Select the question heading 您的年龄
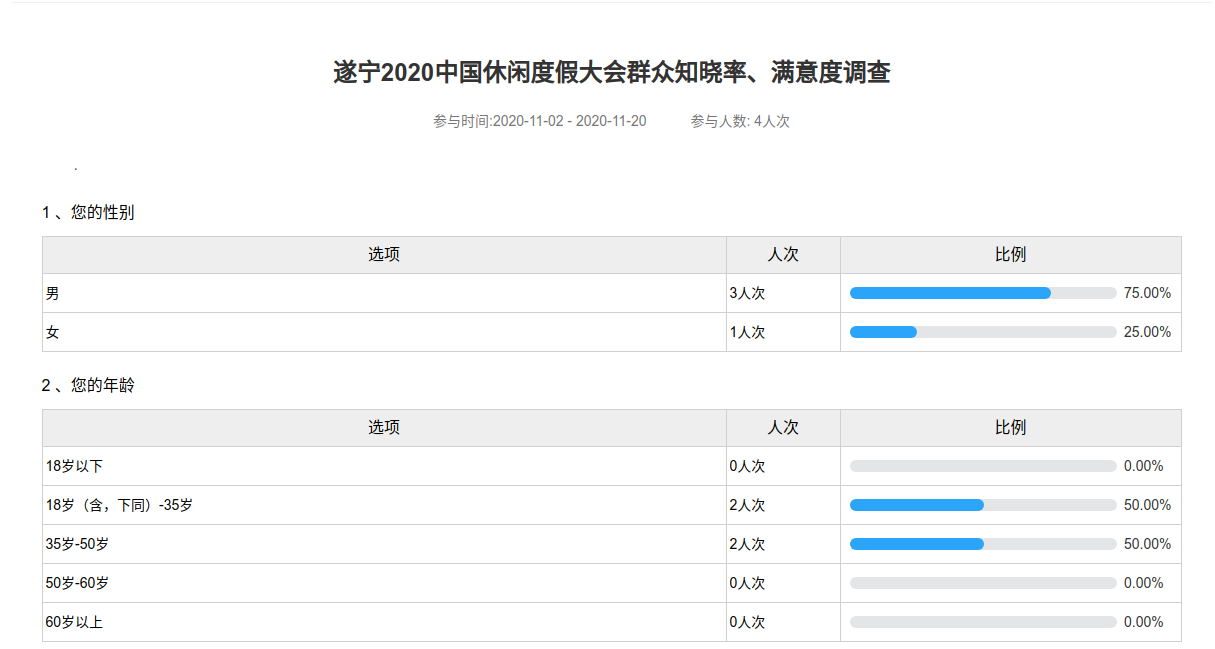Screen dimensions: 1215x649 click(88, 386)
